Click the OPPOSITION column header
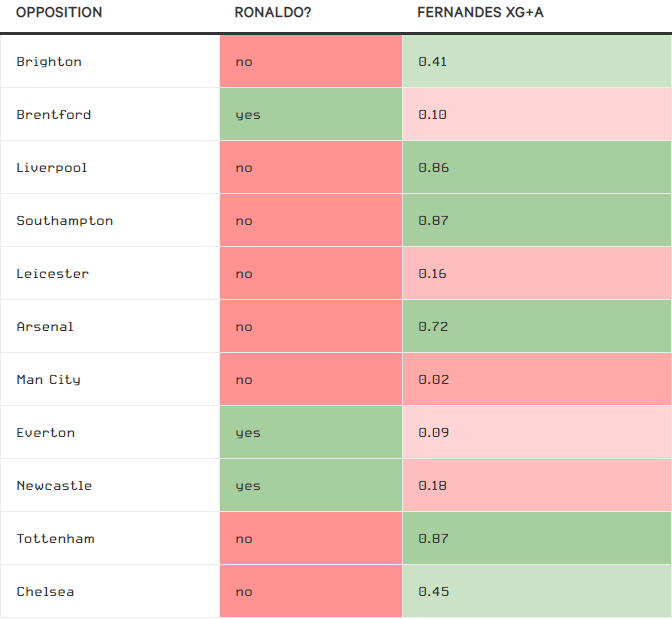672x619 pixels. click(x=59, y=13)
